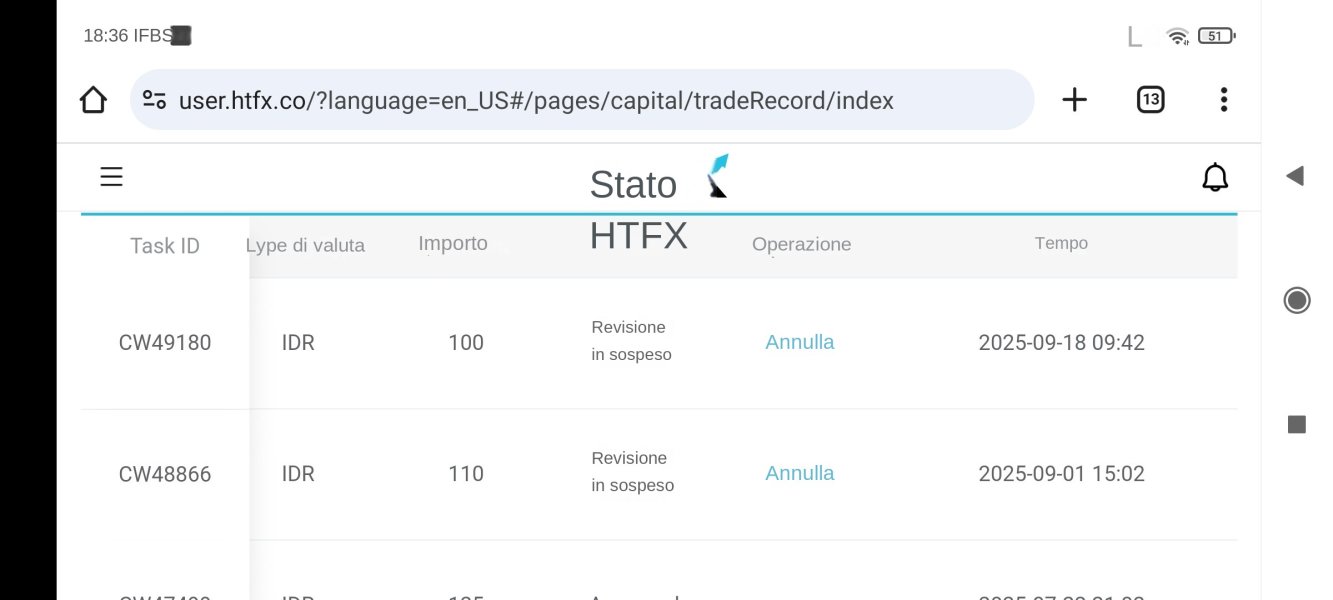Open a new tab with plus icon
The image size is (1333, 600).
[x=1074, y=100]
